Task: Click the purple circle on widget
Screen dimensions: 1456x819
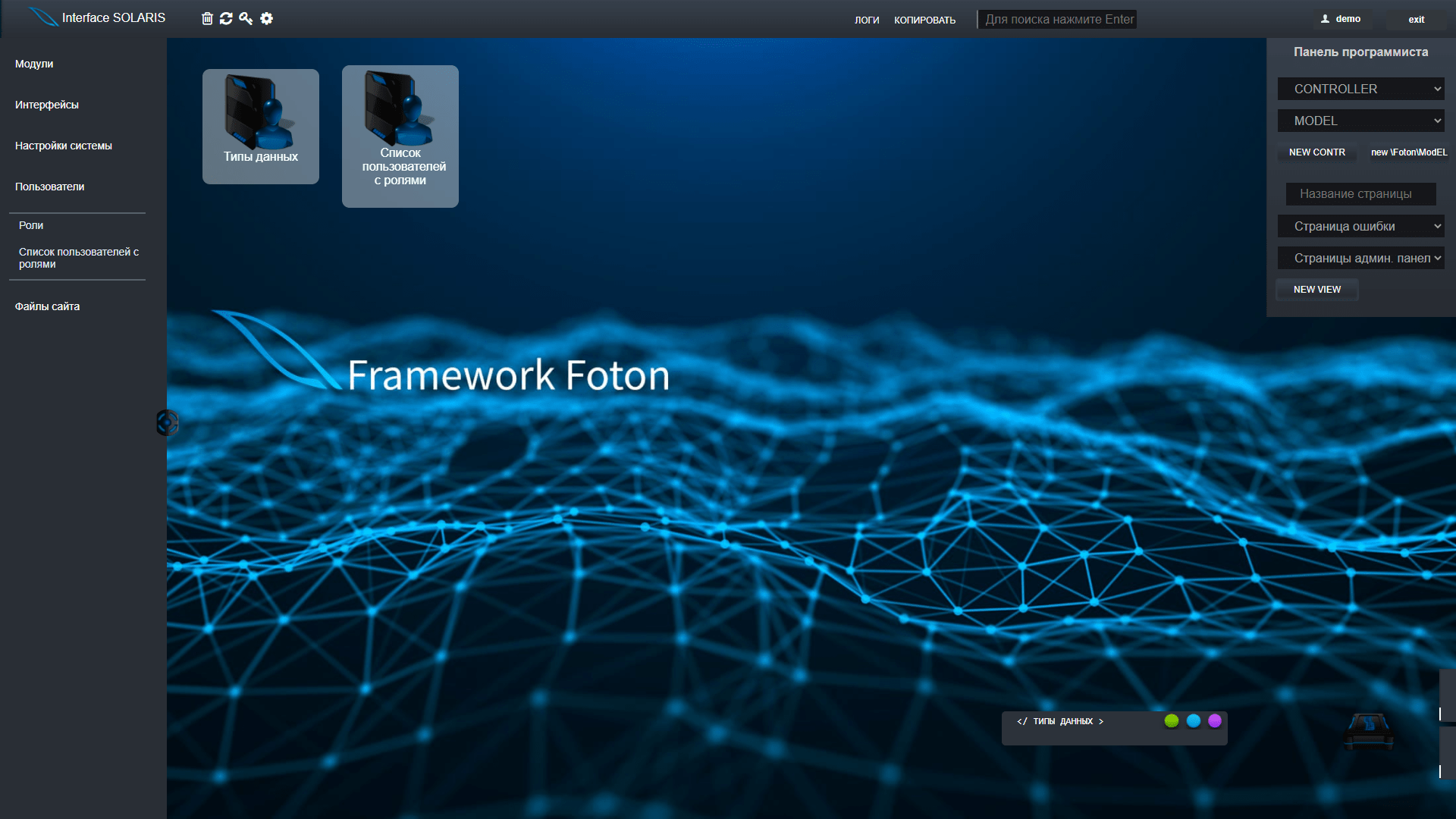Action: coord(1215,720)
